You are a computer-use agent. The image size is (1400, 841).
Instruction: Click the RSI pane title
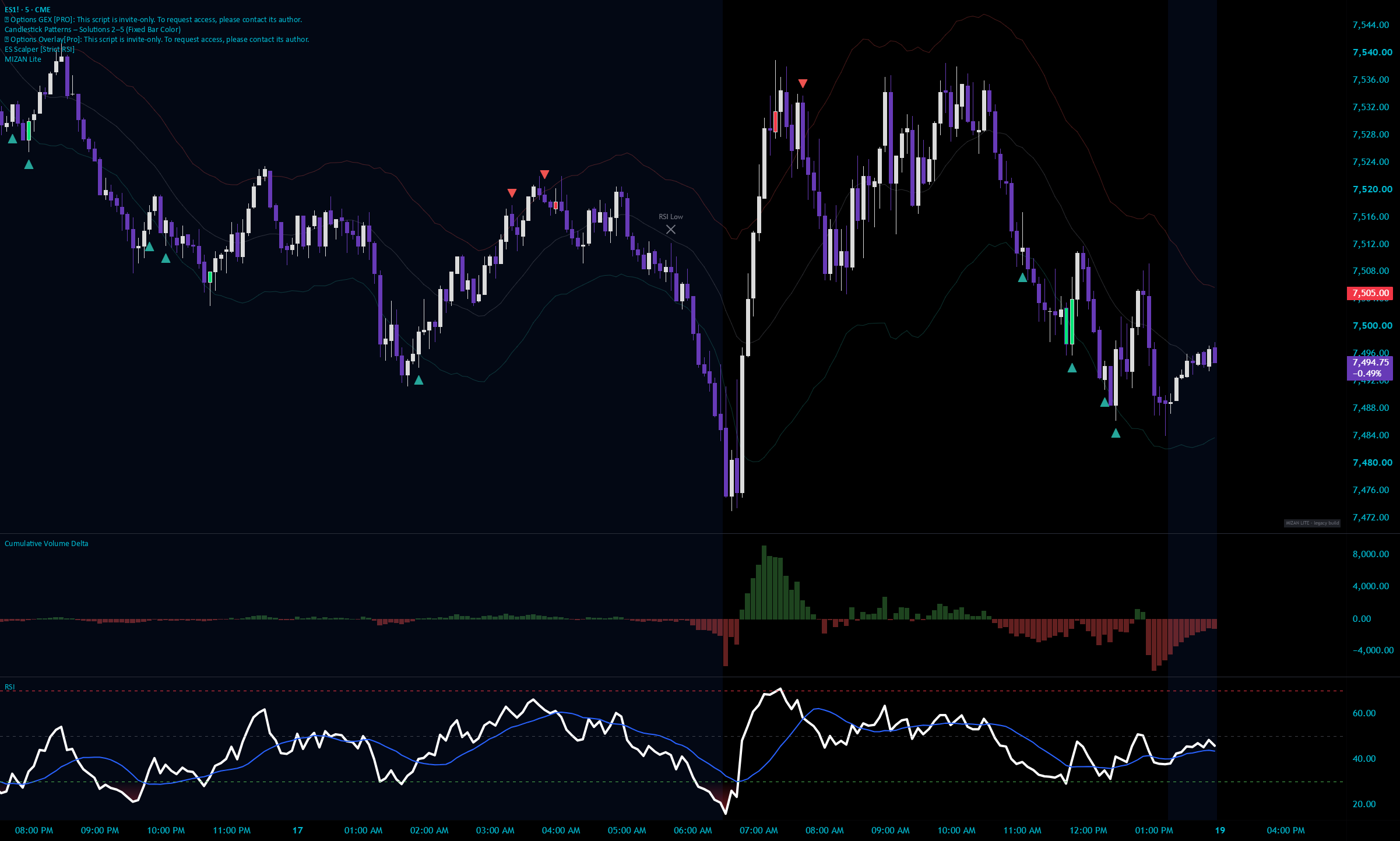[10, 687]
